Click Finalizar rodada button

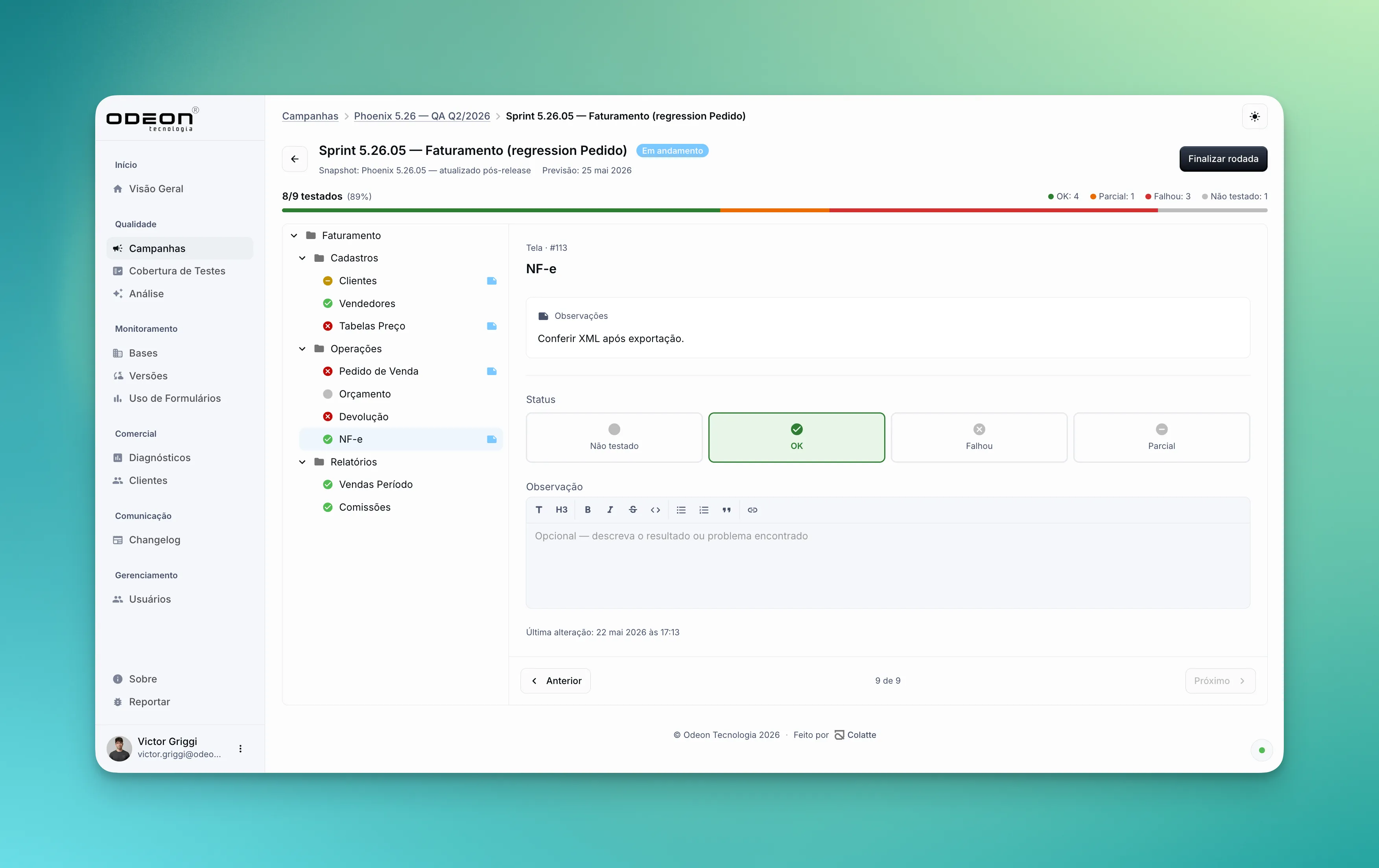point(1223,159)
